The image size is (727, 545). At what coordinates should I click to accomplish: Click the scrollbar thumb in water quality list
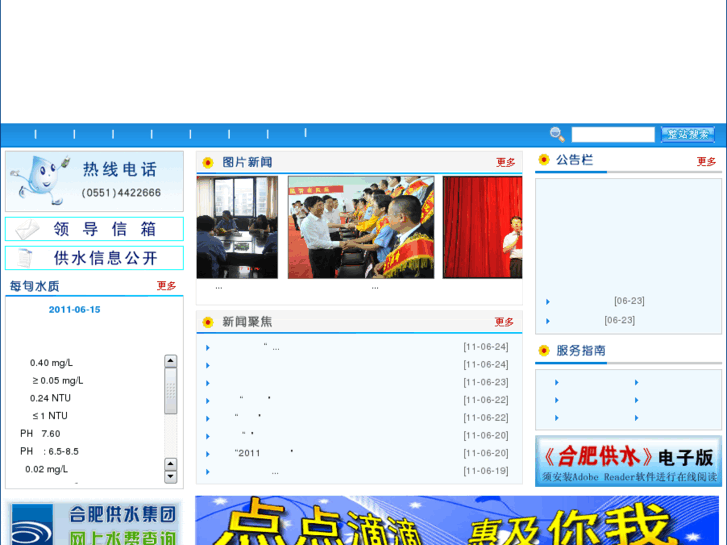pyautogui.click(x=171, y=391)
